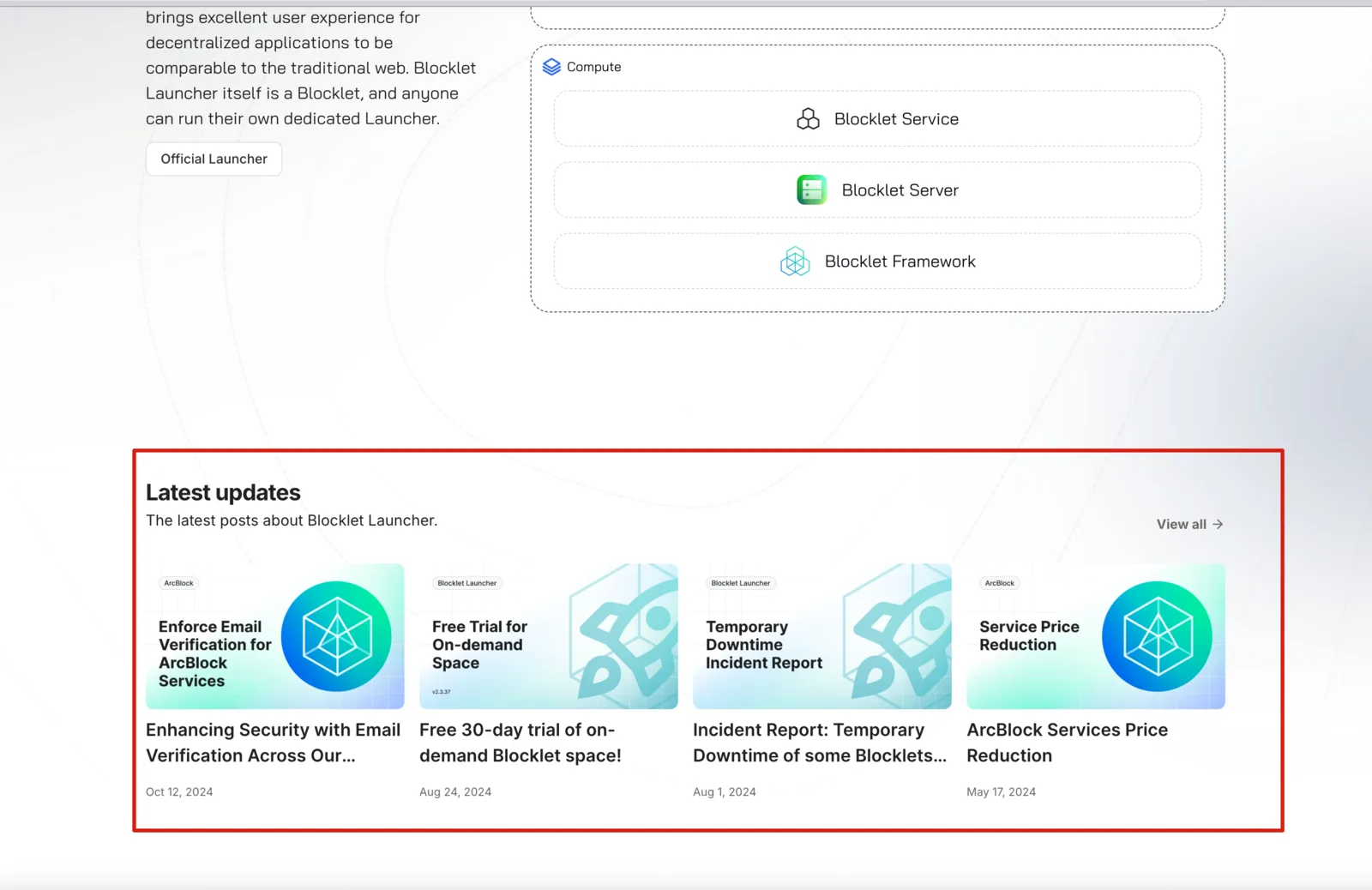Viewport: 1372px width, 890px height.
Task: Click the Aug 24, 2024 post date
Action: point(455,792)
